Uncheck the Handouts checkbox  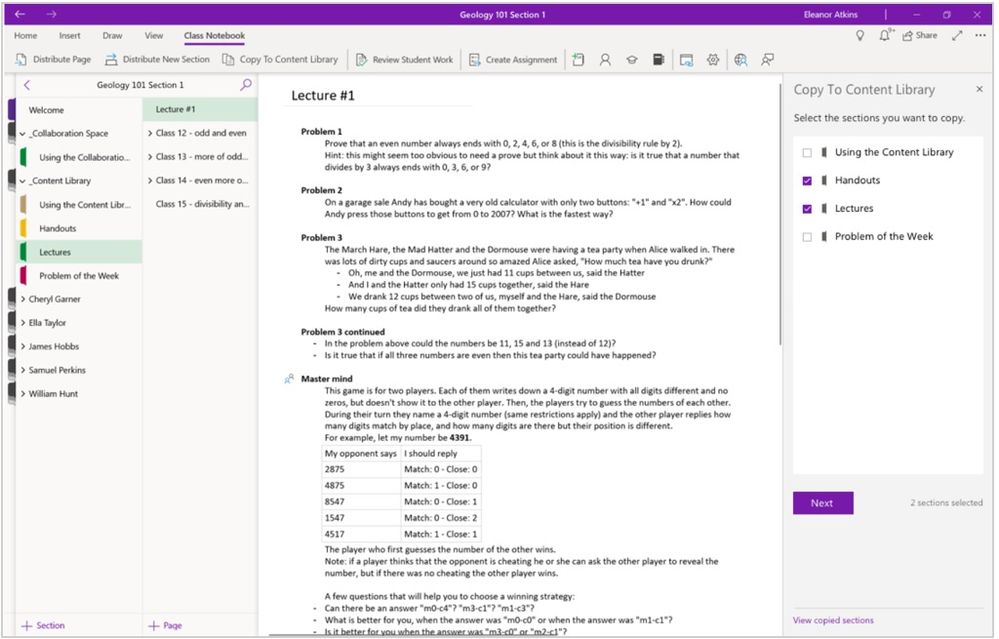[x=807, y=181]
